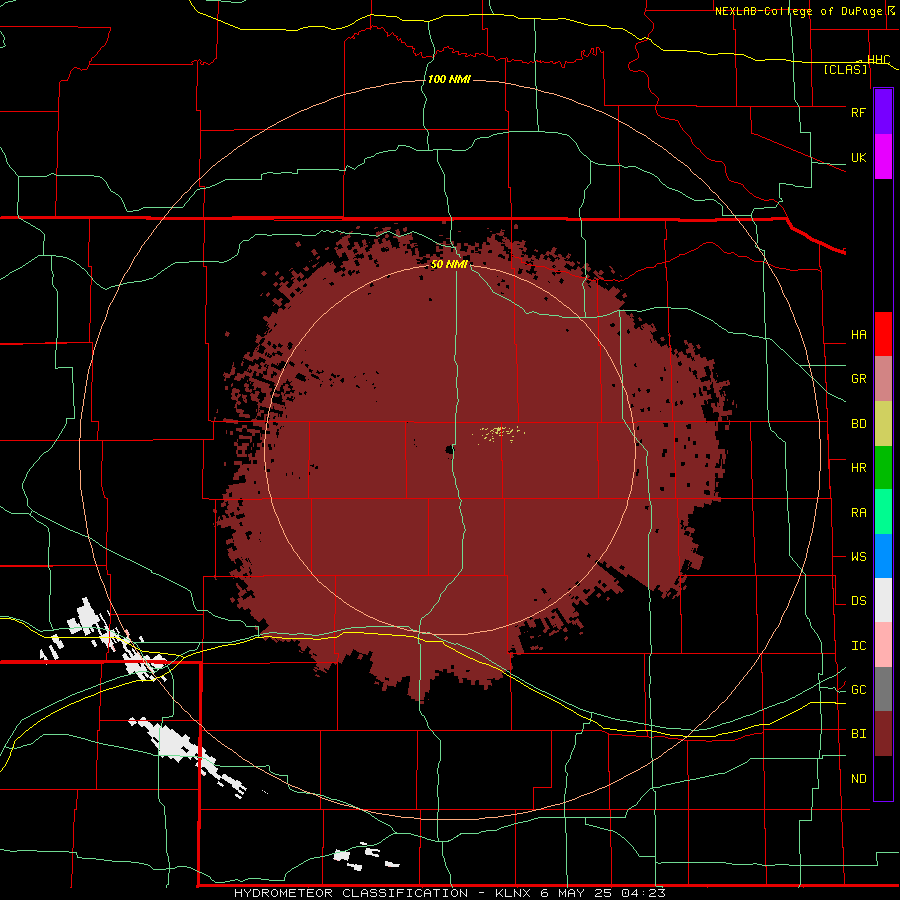This screenshot has height=900, width=900.
Task: Select the BD legend label
Action: point(859,424)
